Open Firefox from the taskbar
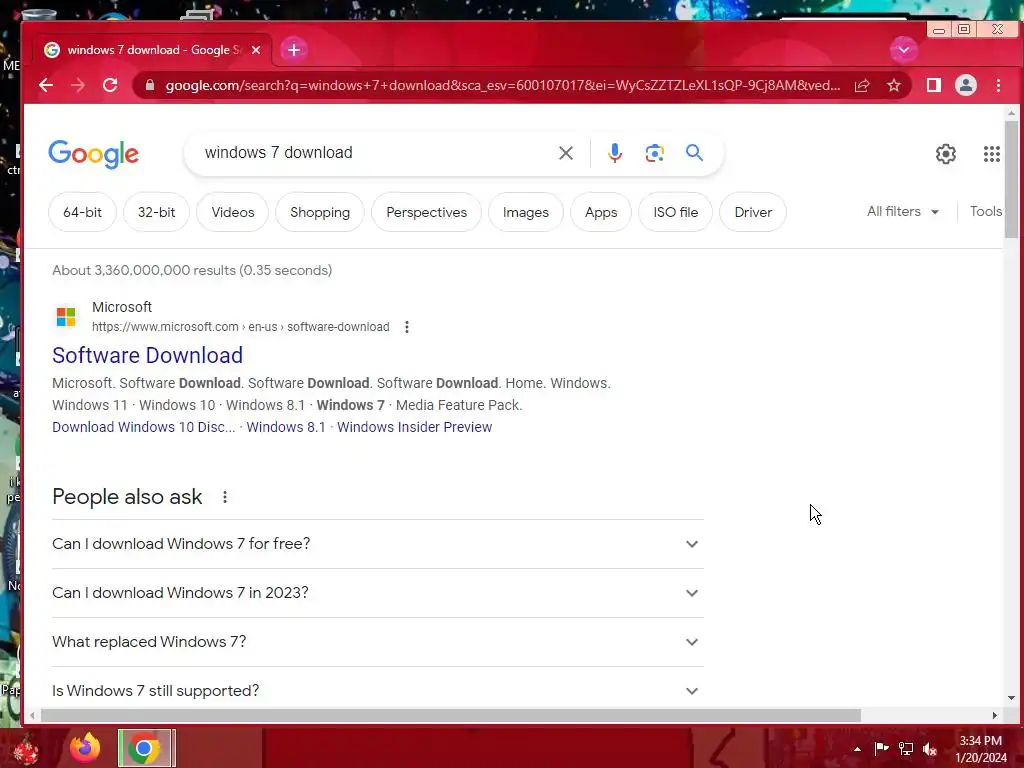Screen dimensions: 1024x768 click(86, 748)
